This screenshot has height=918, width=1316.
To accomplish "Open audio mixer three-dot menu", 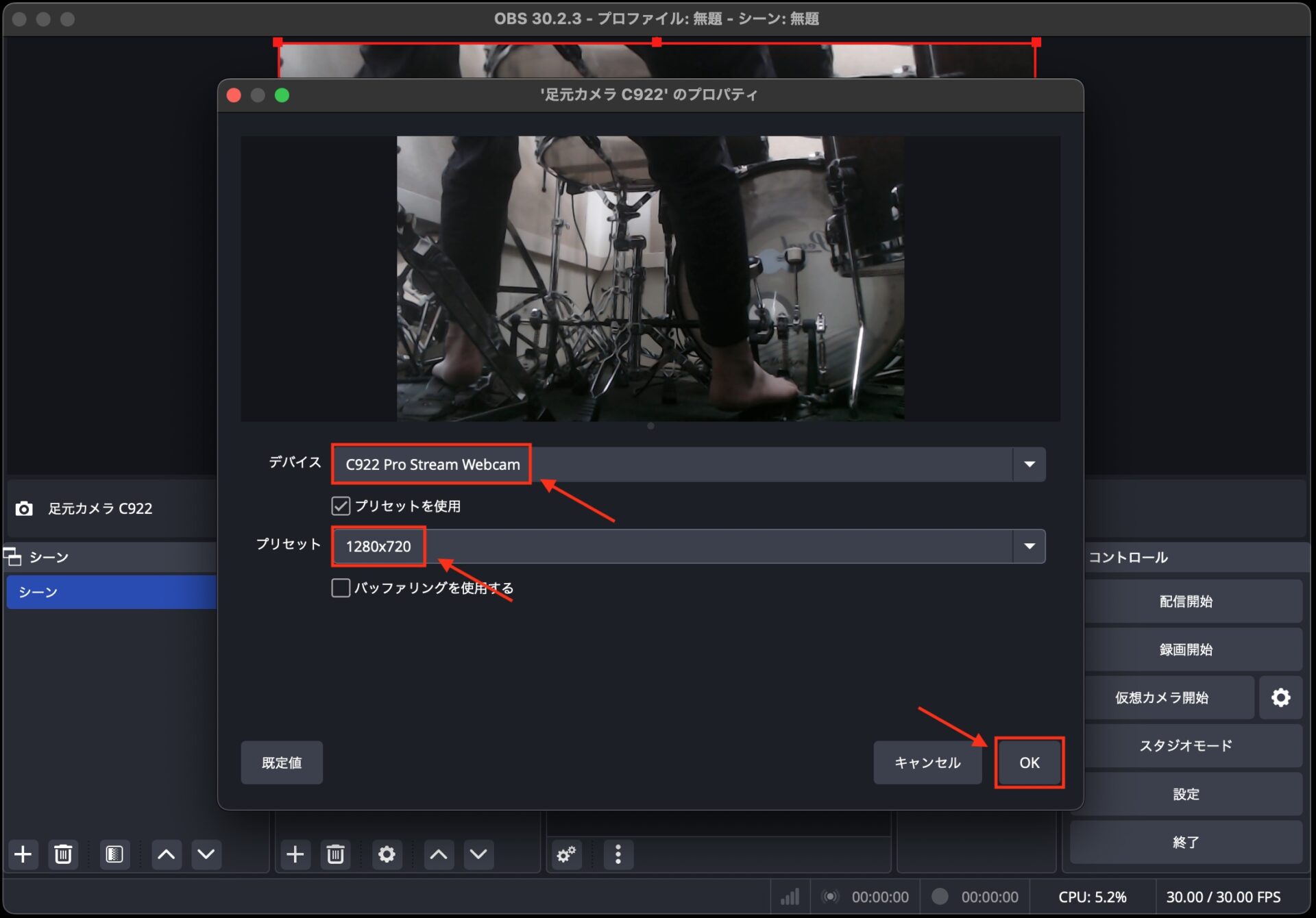I will (618, 854).
